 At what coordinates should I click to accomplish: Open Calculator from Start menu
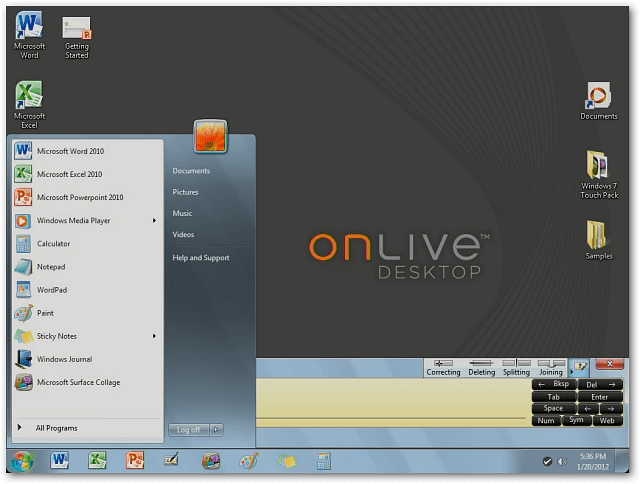(88, 244)
